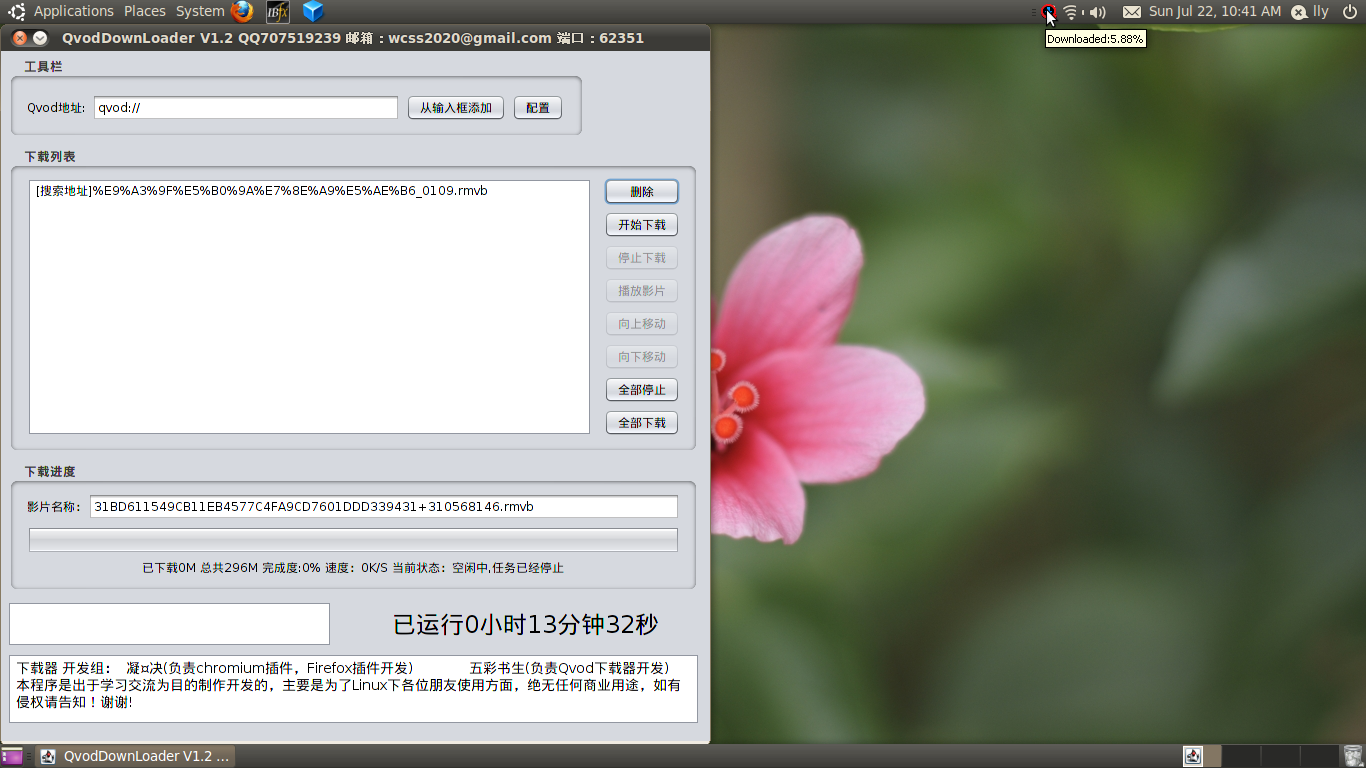Switch to the QvodDownLoader V1.2 taskbar button

coord(136,756)
